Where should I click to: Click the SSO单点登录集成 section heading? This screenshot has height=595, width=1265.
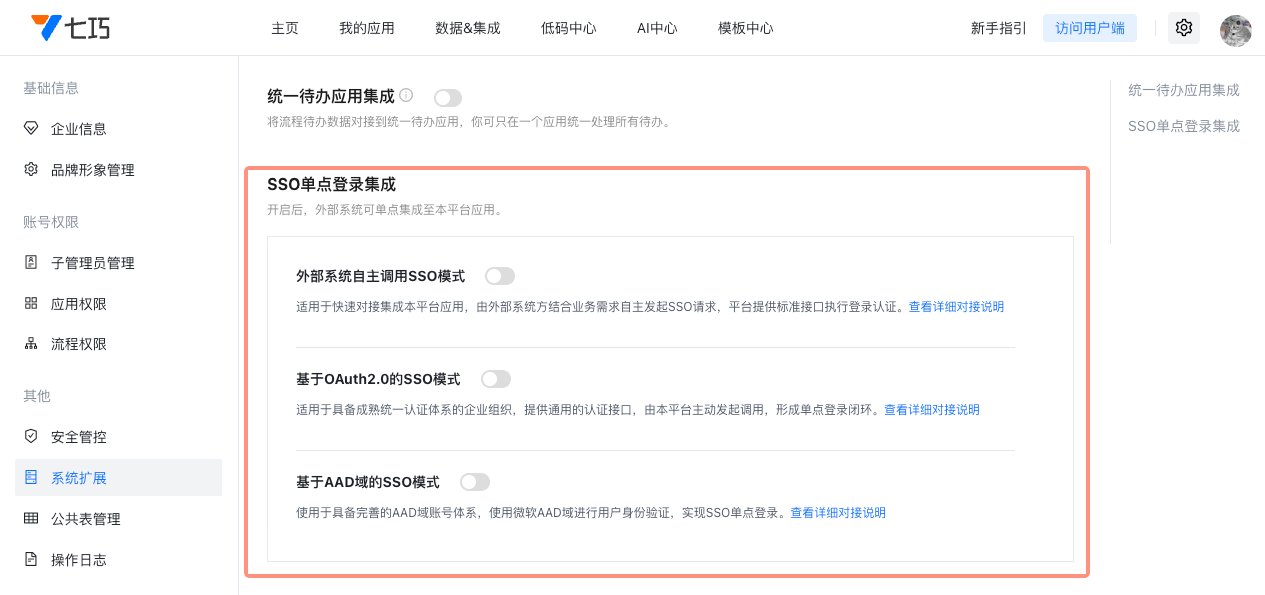331,185
